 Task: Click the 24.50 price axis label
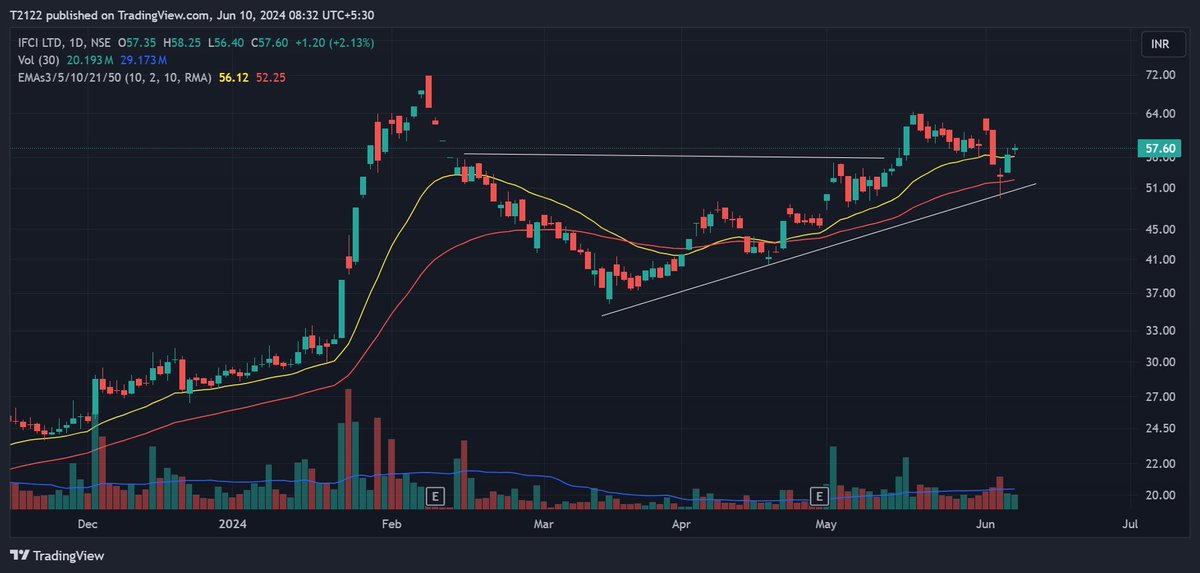[x=1159, y=429]
